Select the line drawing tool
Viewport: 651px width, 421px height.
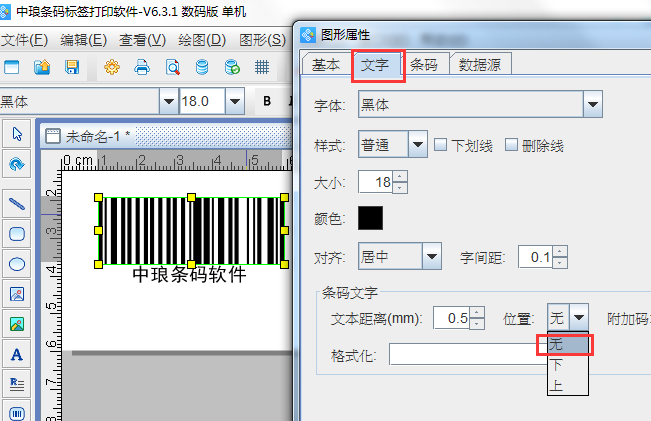click(x=17, y=203)
